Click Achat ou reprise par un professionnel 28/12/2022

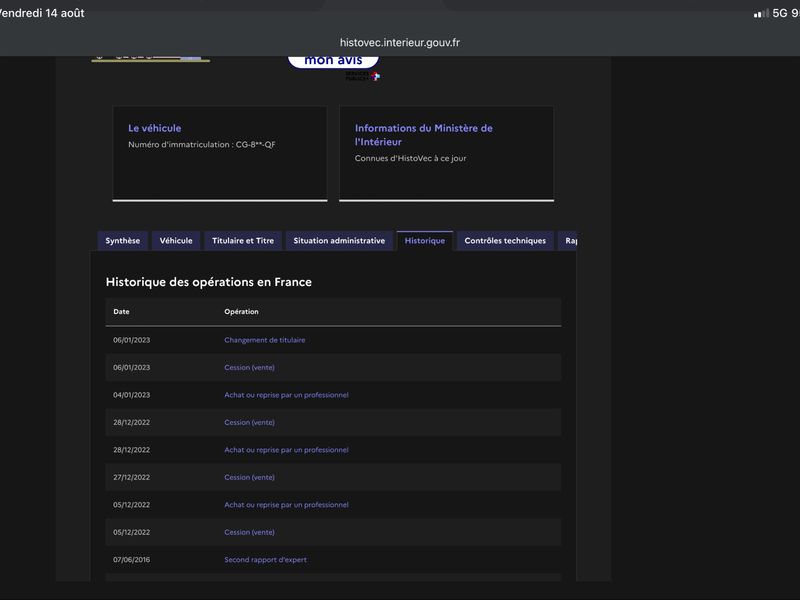click(286, 450)
